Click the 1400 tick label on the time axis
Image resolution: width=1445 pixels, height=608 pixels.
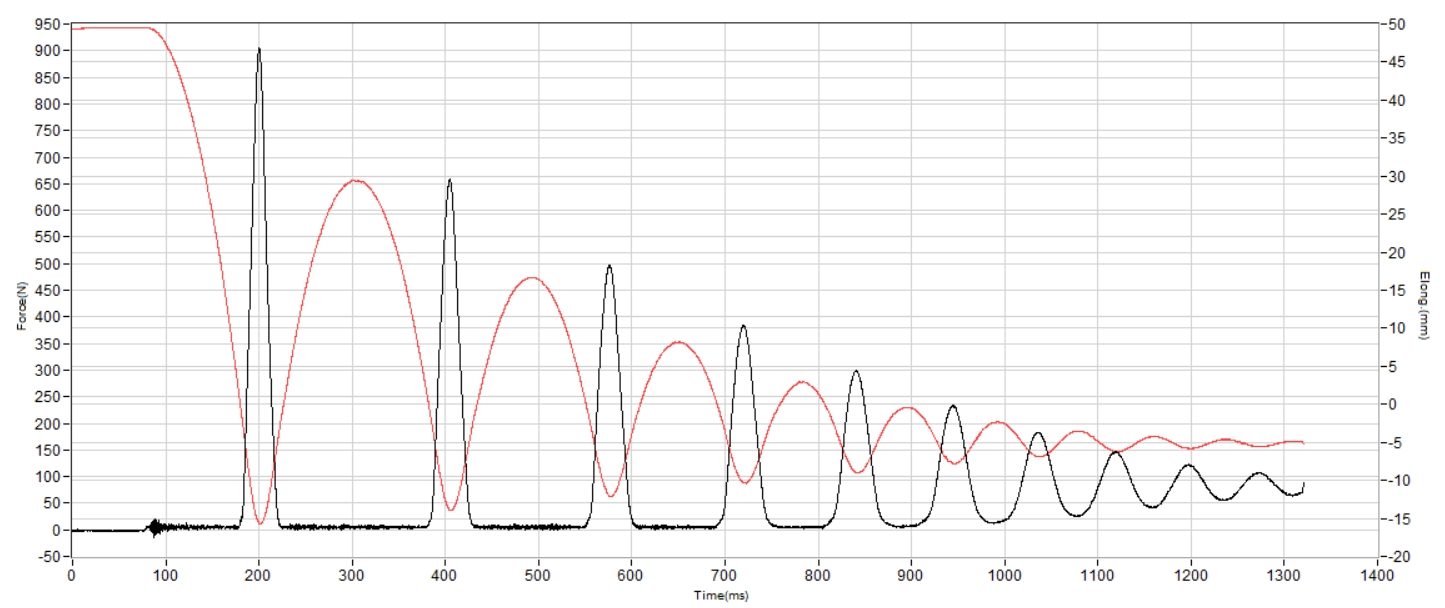1377,576
